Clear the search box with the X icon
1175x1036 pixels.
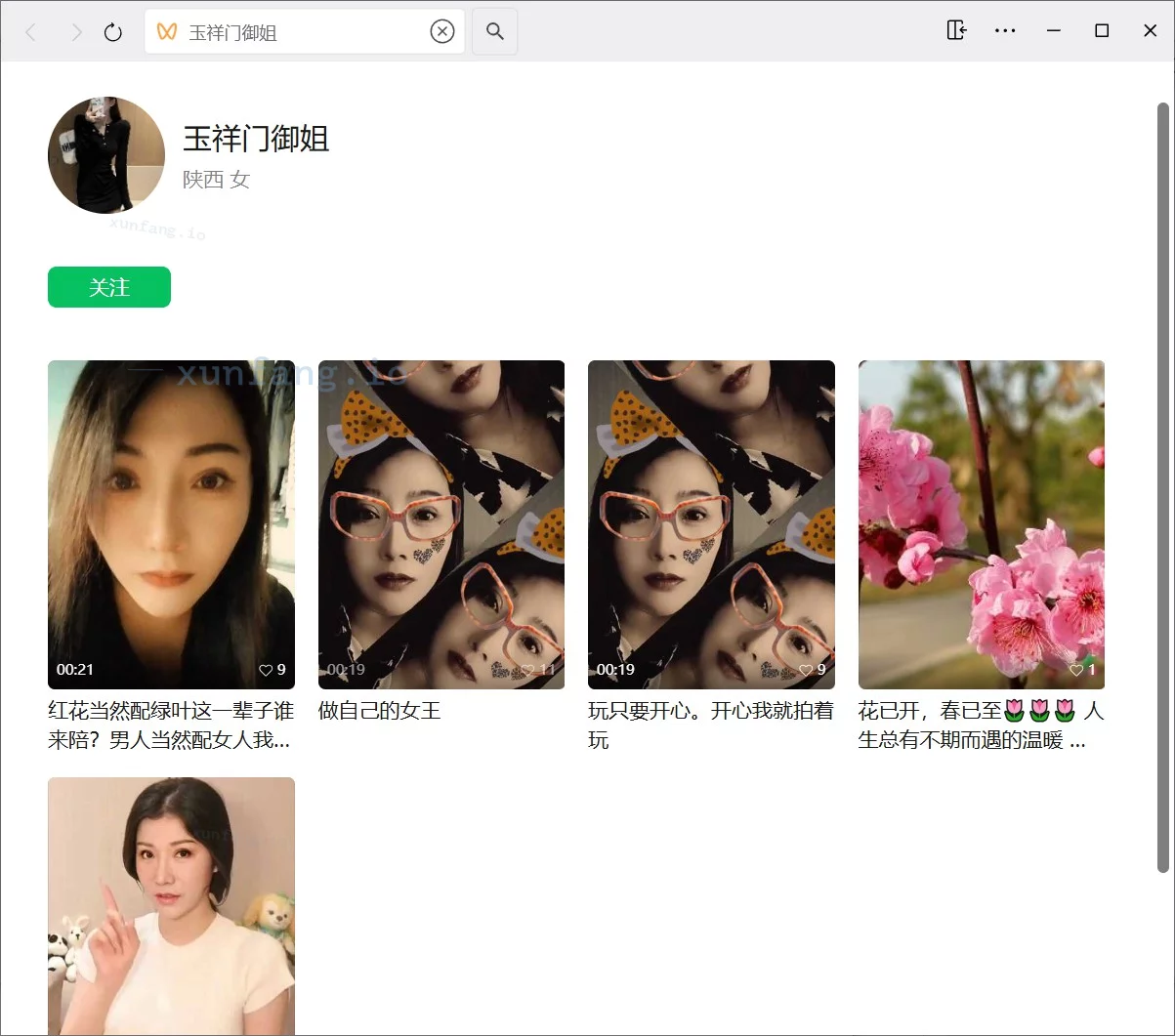coord(442,32)
